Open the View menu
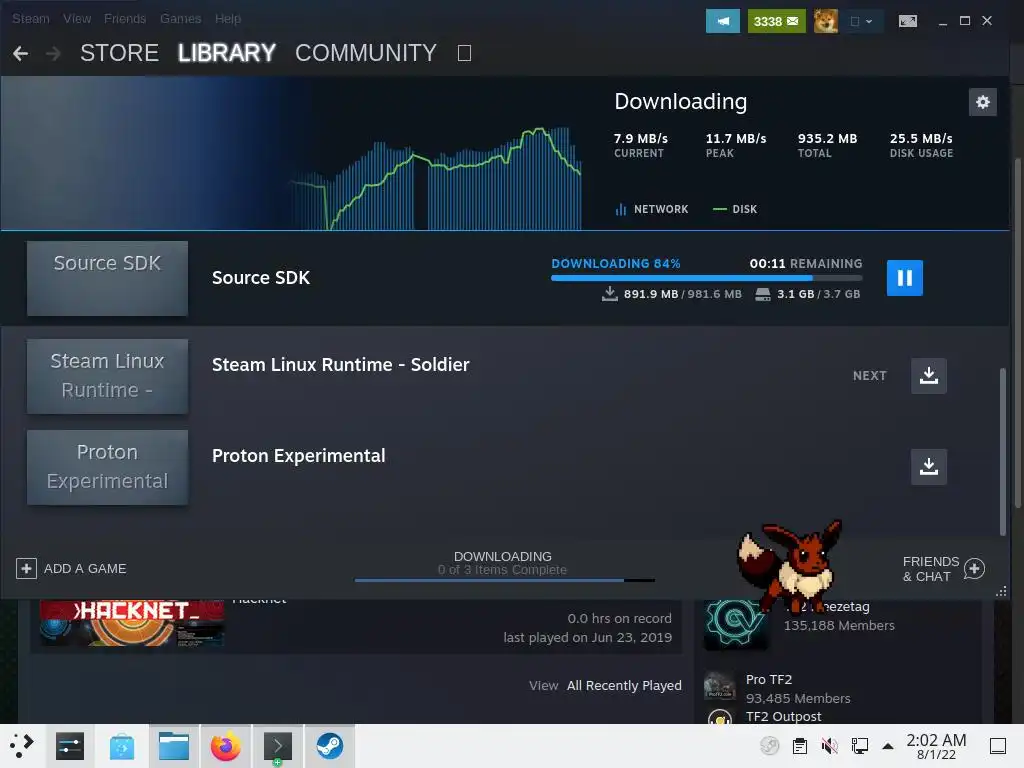 coord(77,19)
